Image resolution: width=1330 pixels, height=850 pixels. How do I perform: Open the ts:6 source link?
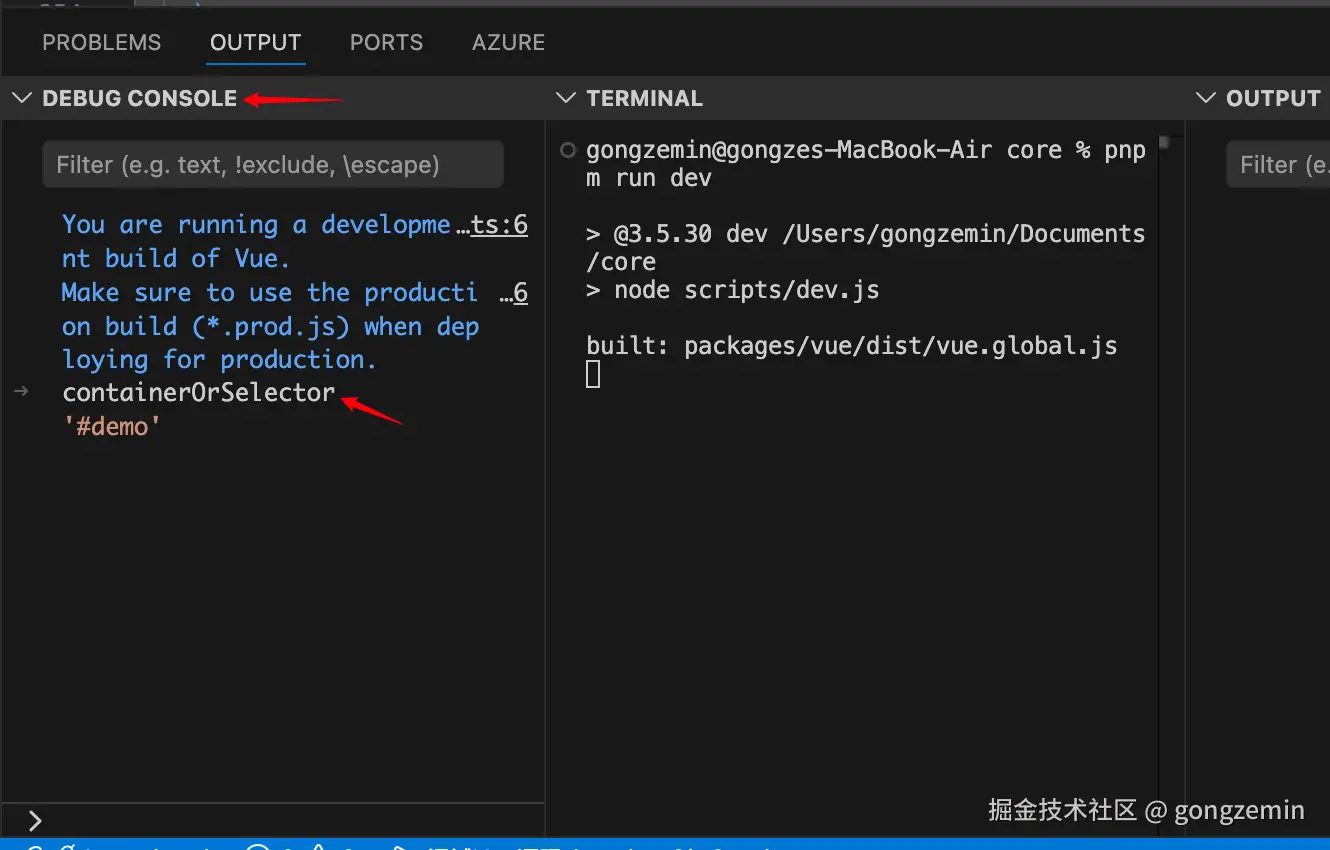pyautogui.click(x=499, y=225)
